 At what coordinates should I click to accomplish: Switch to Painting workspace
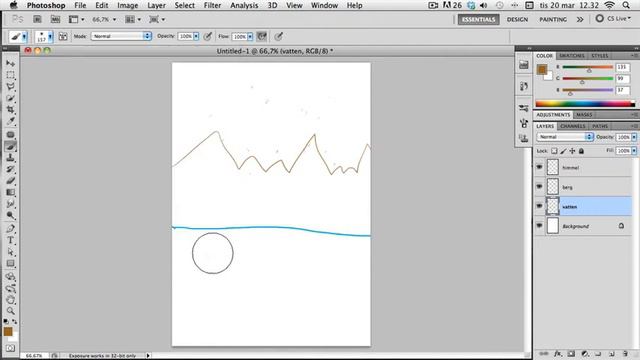coord(553,19)
